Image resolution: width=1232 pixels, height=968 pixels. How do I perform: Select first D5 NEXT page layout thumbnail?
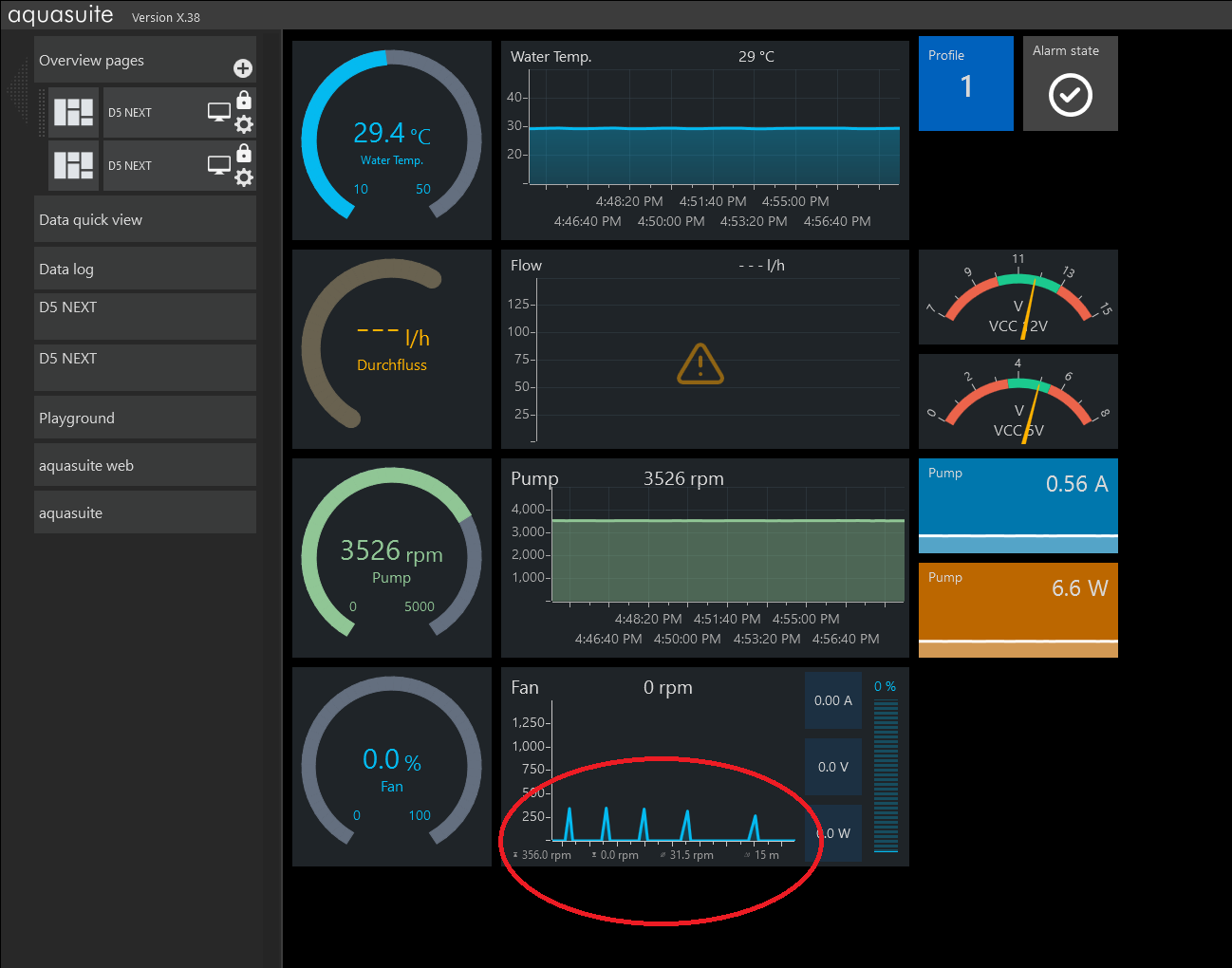coord(74,112)
